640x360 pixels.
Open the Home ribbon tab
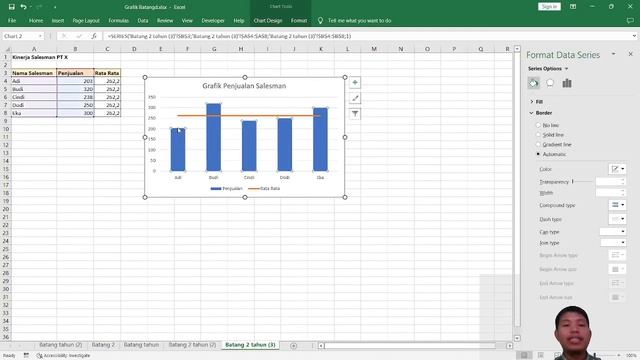36,20
